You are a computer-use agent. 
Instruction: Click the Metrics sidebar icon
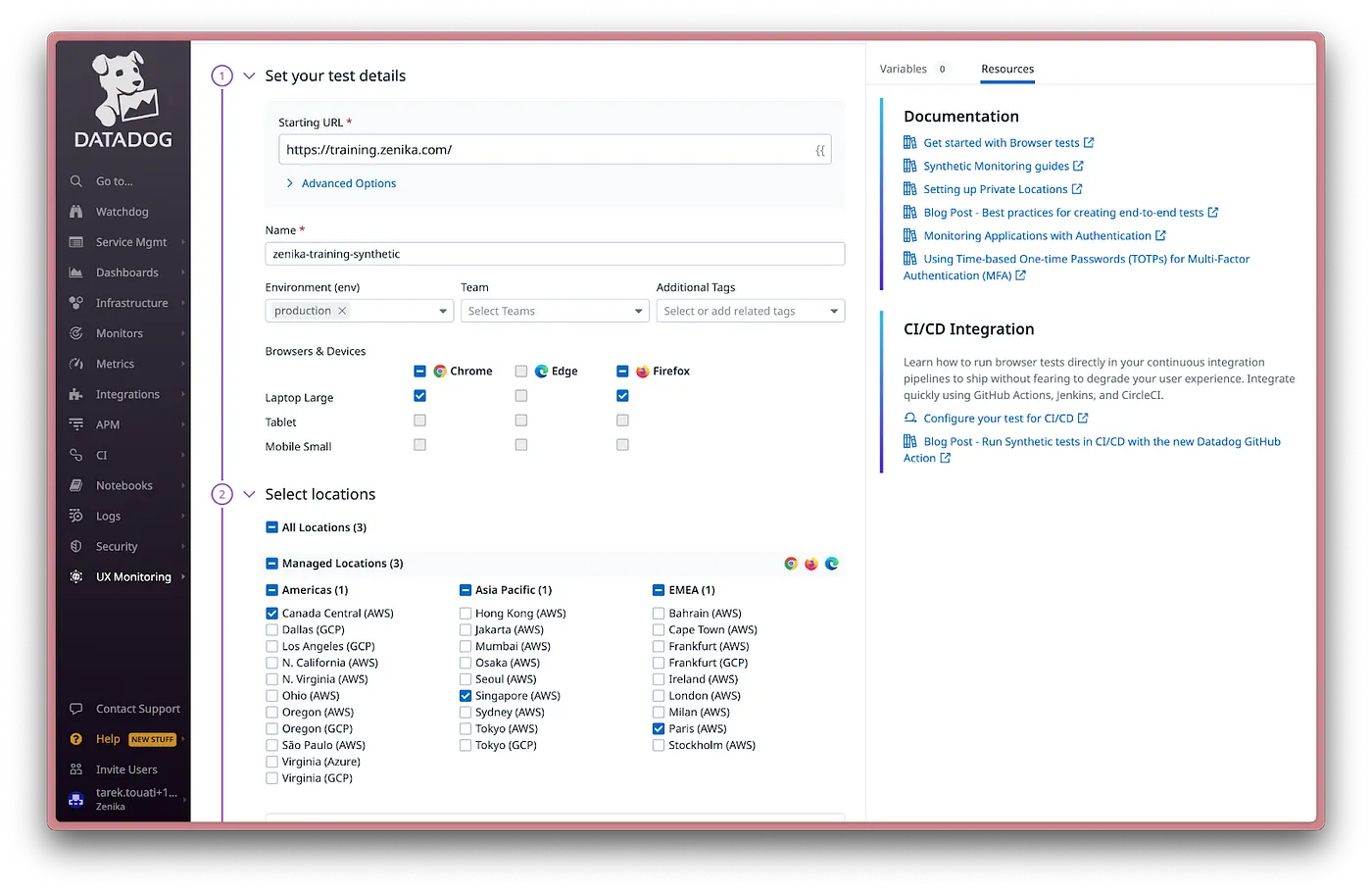click(x=75, y=364)
